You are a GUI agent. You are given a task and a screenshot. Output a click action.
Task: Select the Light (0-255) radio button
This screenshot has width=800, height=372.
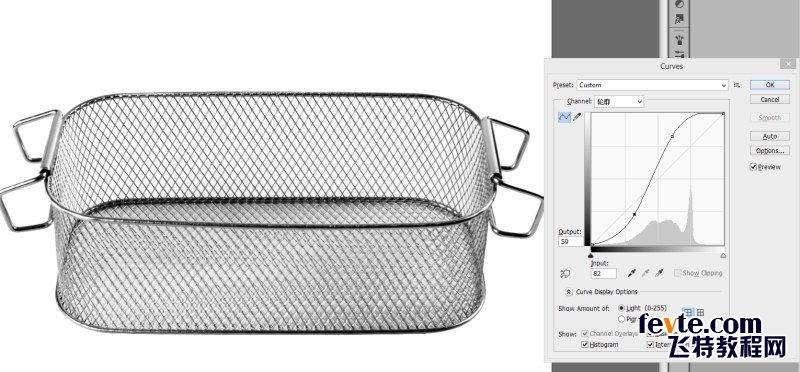tap(621, 308)
